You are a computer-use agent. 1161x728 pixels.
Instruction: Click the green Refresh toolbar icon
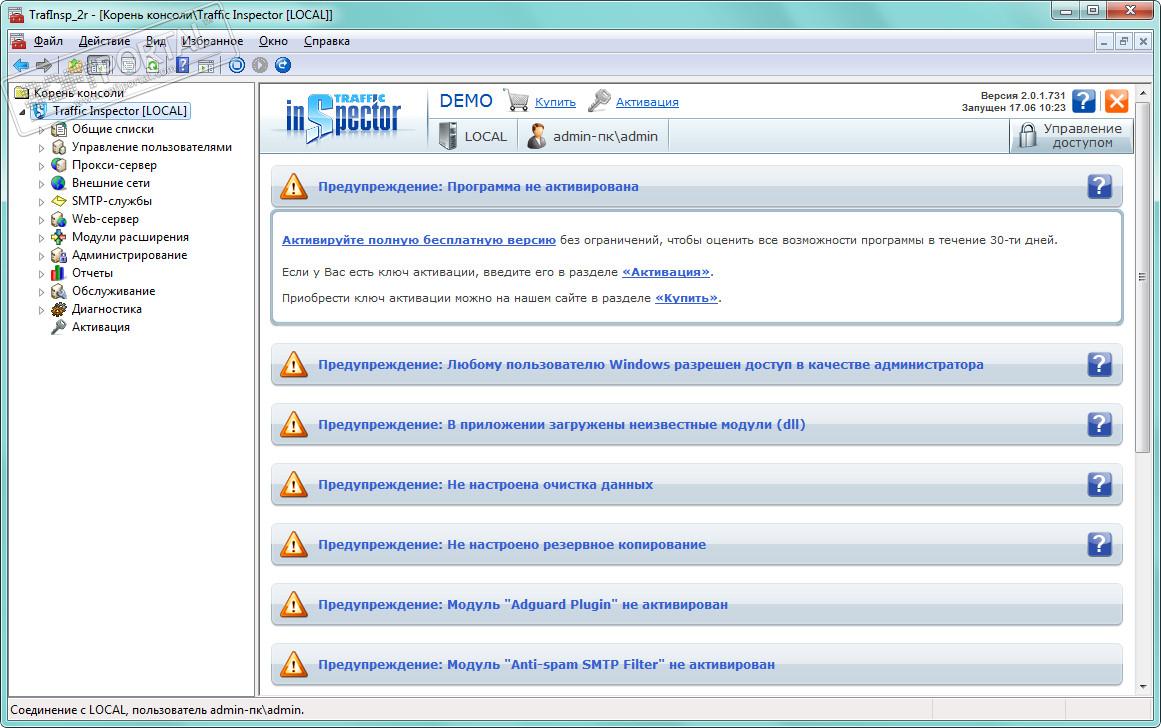[153, 65]
